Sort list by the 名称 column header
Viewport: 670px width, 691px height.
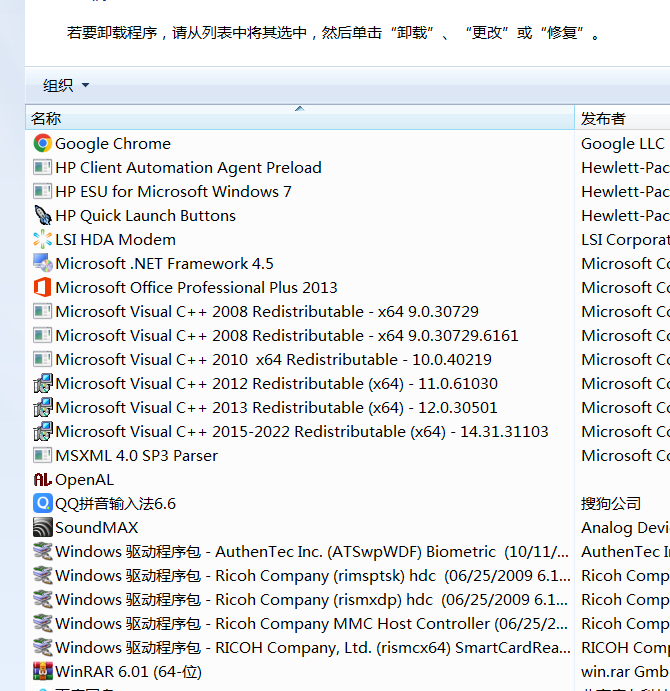click(300, 118)
